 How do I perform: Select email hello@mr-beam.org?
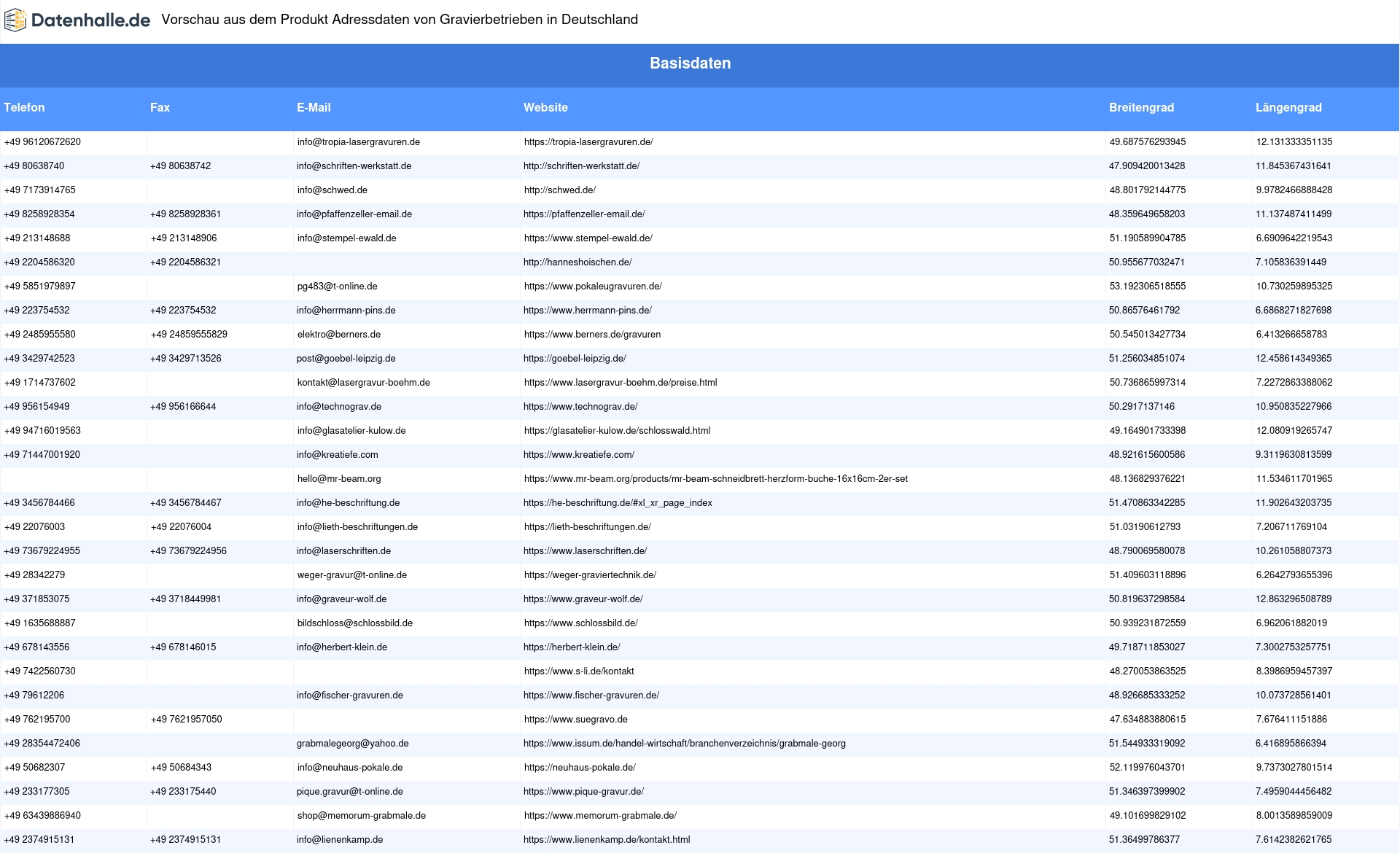tap(339, 479)
